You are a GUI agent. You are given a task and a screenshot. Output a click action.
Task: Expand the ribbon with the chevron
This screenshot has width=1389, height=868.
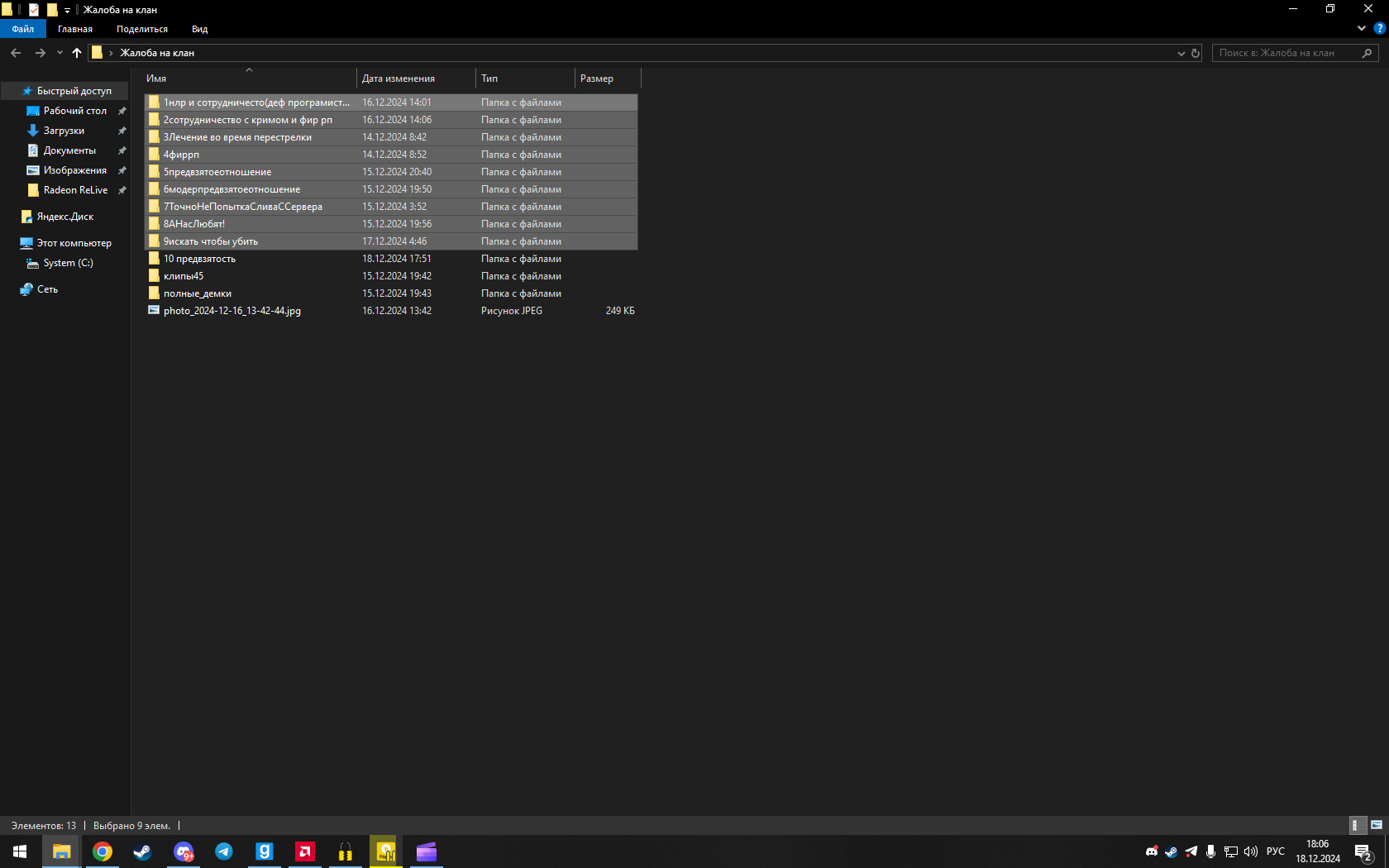tap(1362, 28)
